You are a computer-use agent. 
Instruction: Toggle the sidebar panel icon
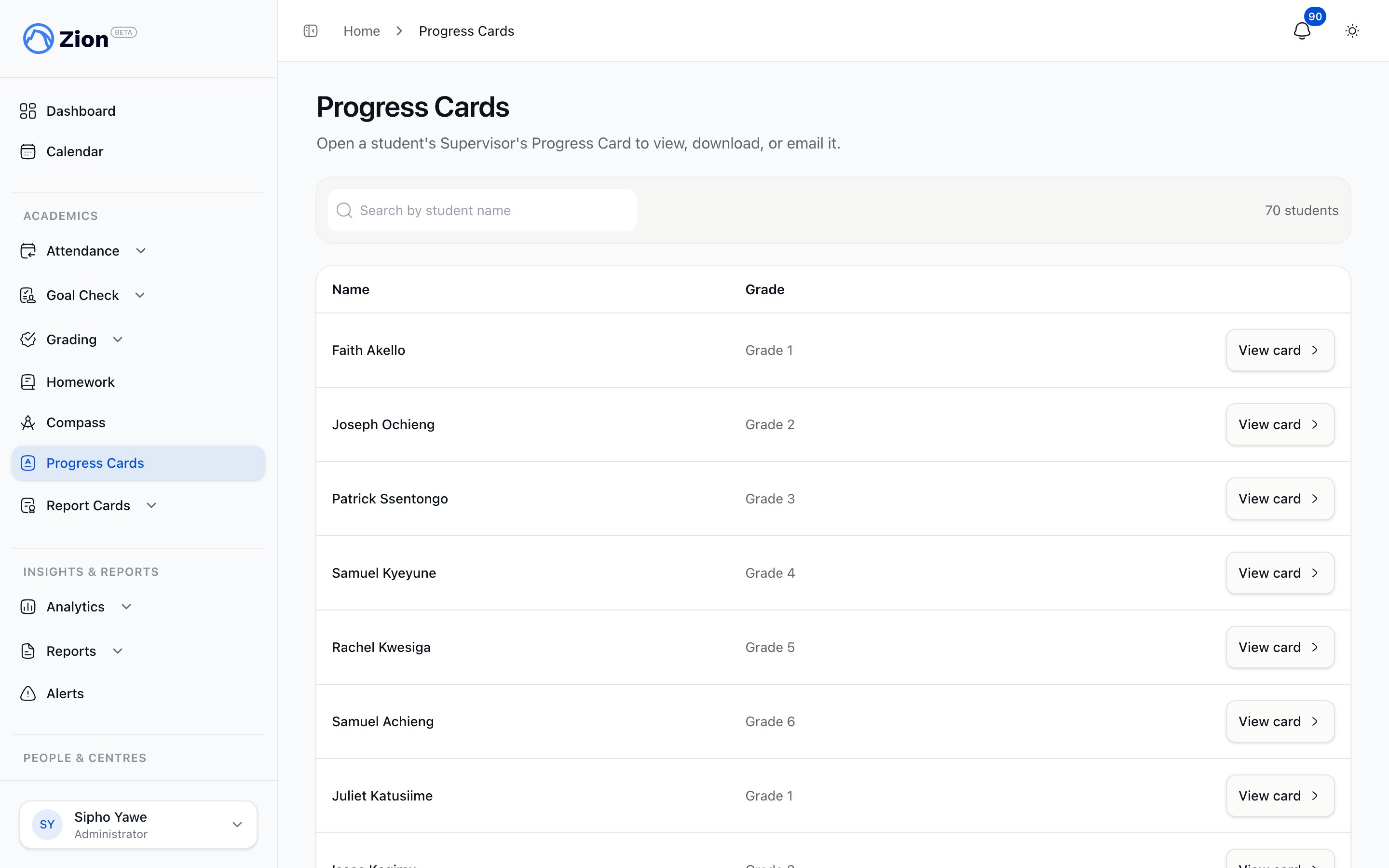(x=311, y=31)
